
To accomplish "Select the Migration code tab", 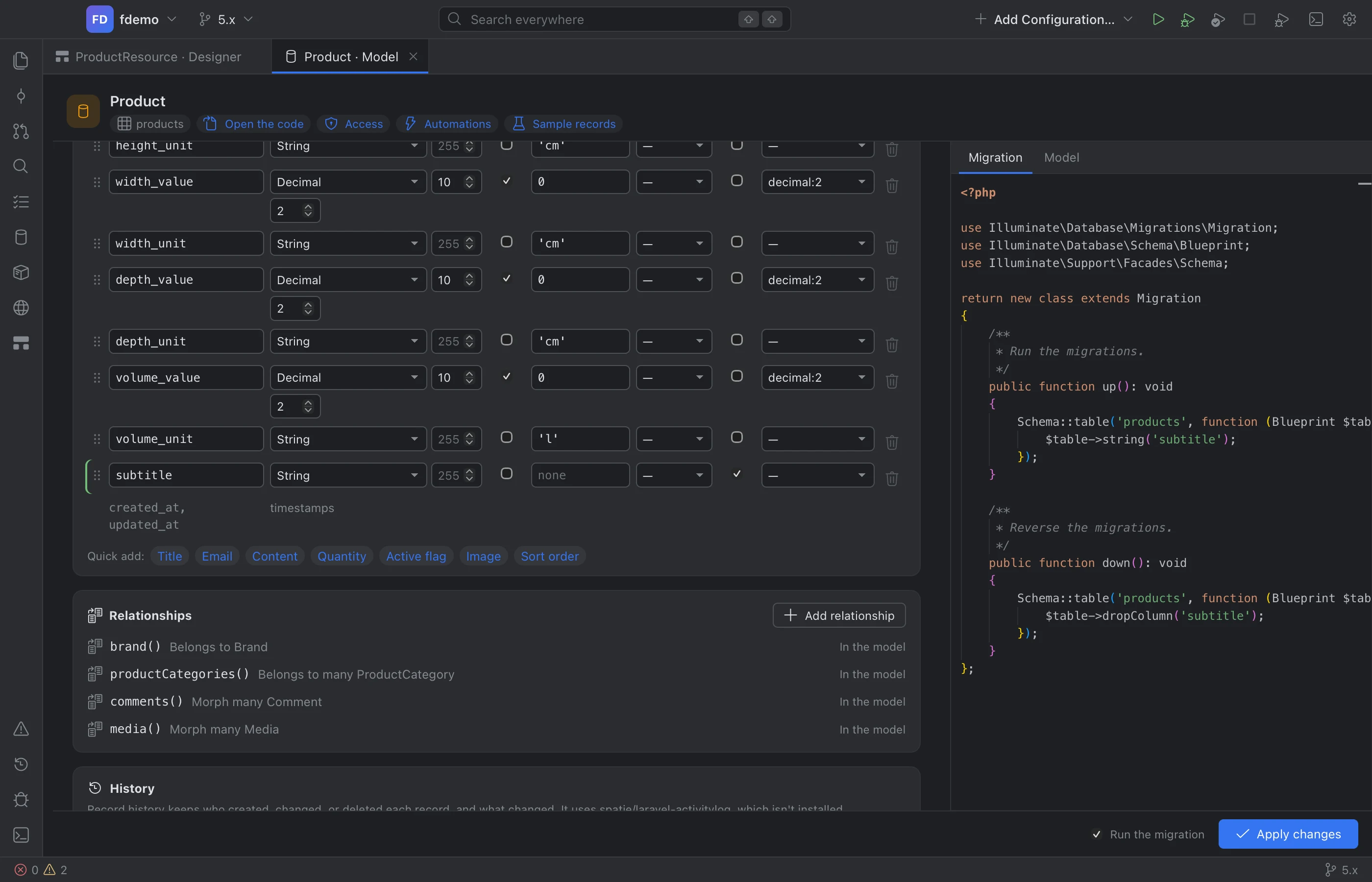I will [995, 157].
